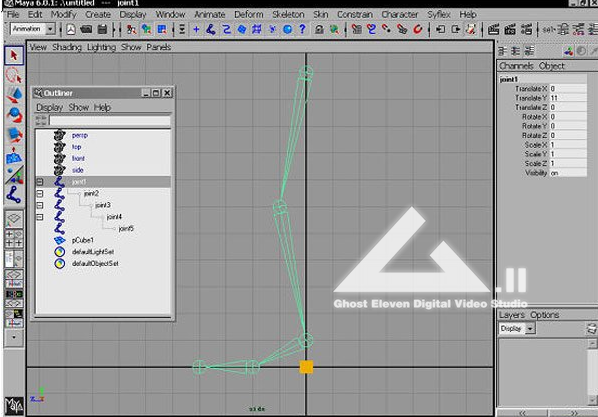This screenshot has height=417, width=598.
Task: Toggle joints selection mask icon
Action: (x=211, y=29)
